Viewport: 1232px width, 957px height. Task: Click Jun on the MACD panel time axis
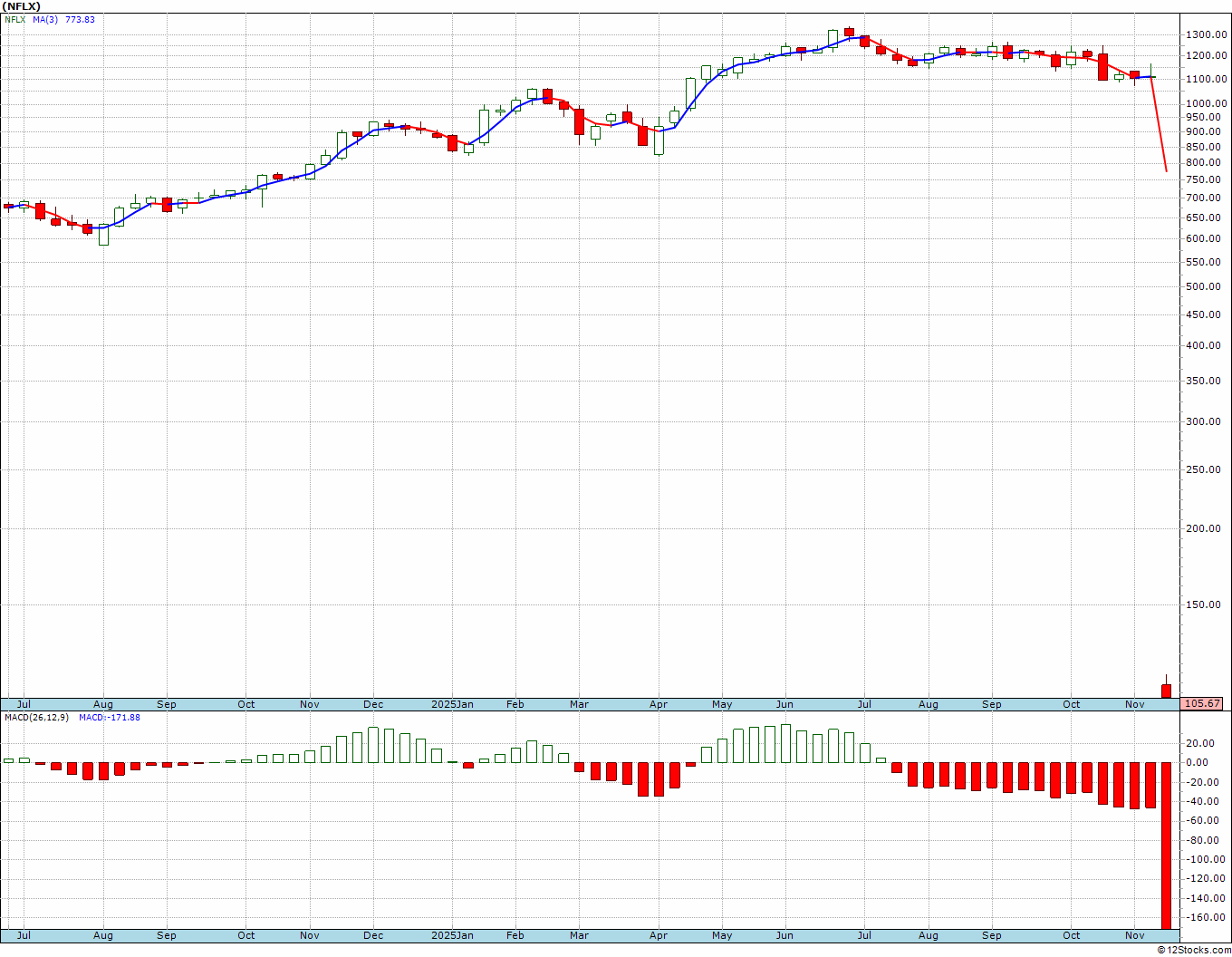tap(784, 935)
